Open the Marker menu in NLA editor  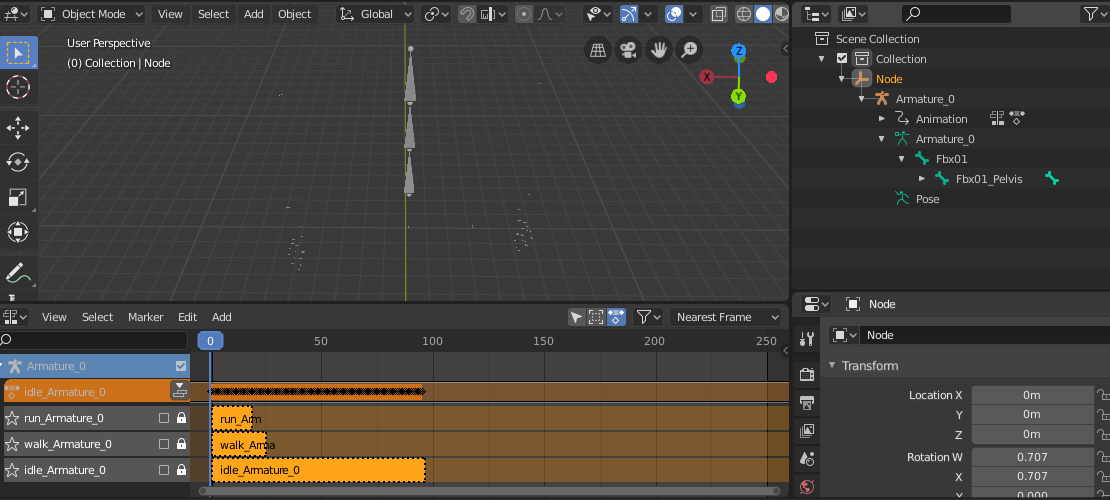tap(145, 317)
